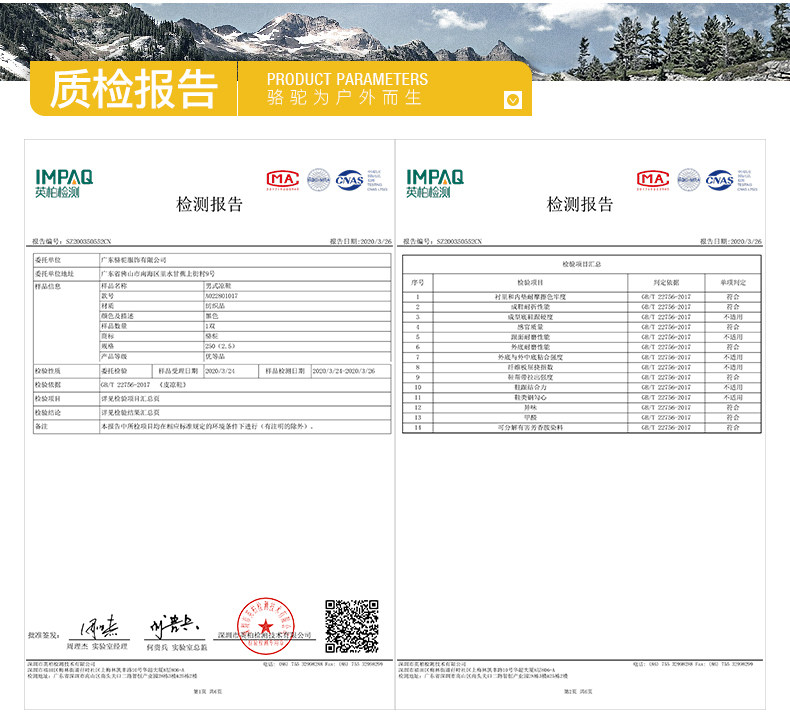Click the IMPAQ 英柏检测 logo on the left report

coord(64,184)
